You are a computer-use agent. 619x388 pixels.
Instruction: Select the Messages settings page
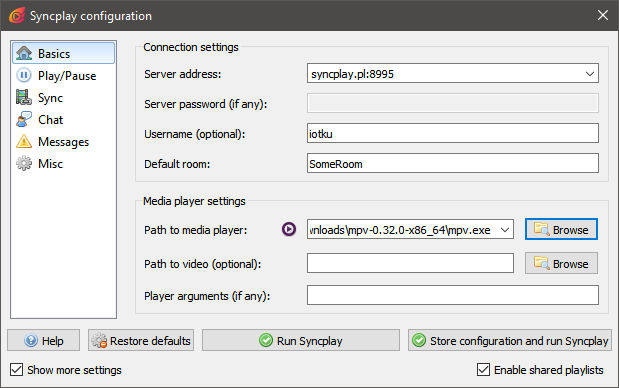click(64, 142)
